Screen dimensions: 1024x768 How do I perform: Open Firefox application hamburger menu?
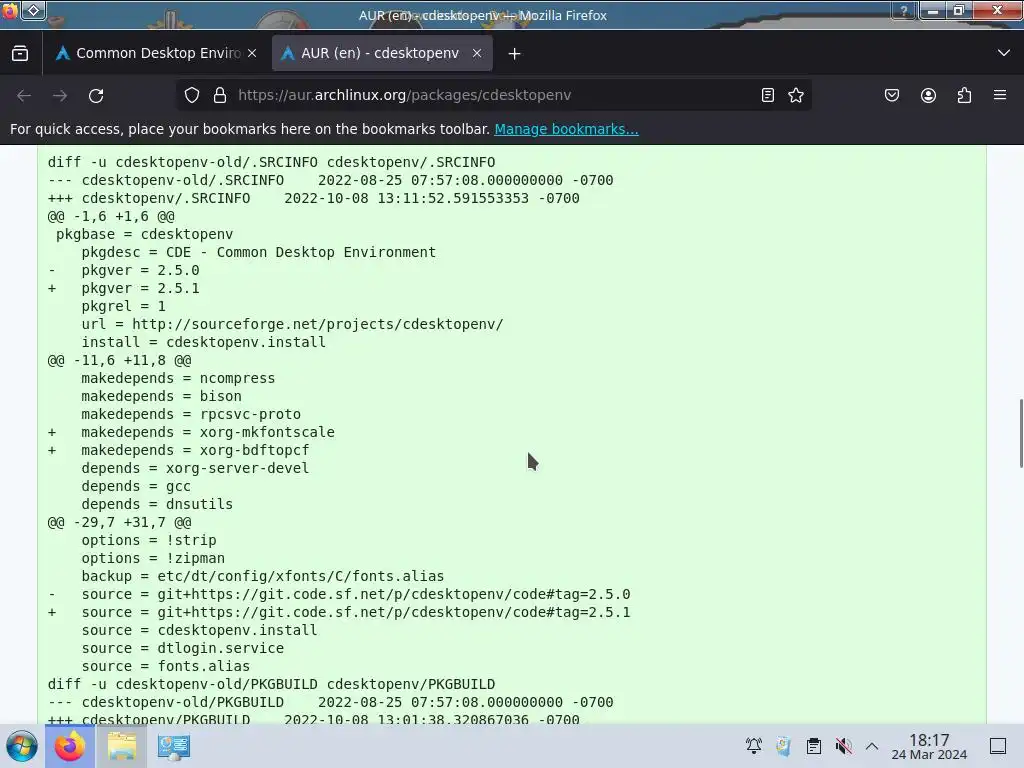(1000, 95)
